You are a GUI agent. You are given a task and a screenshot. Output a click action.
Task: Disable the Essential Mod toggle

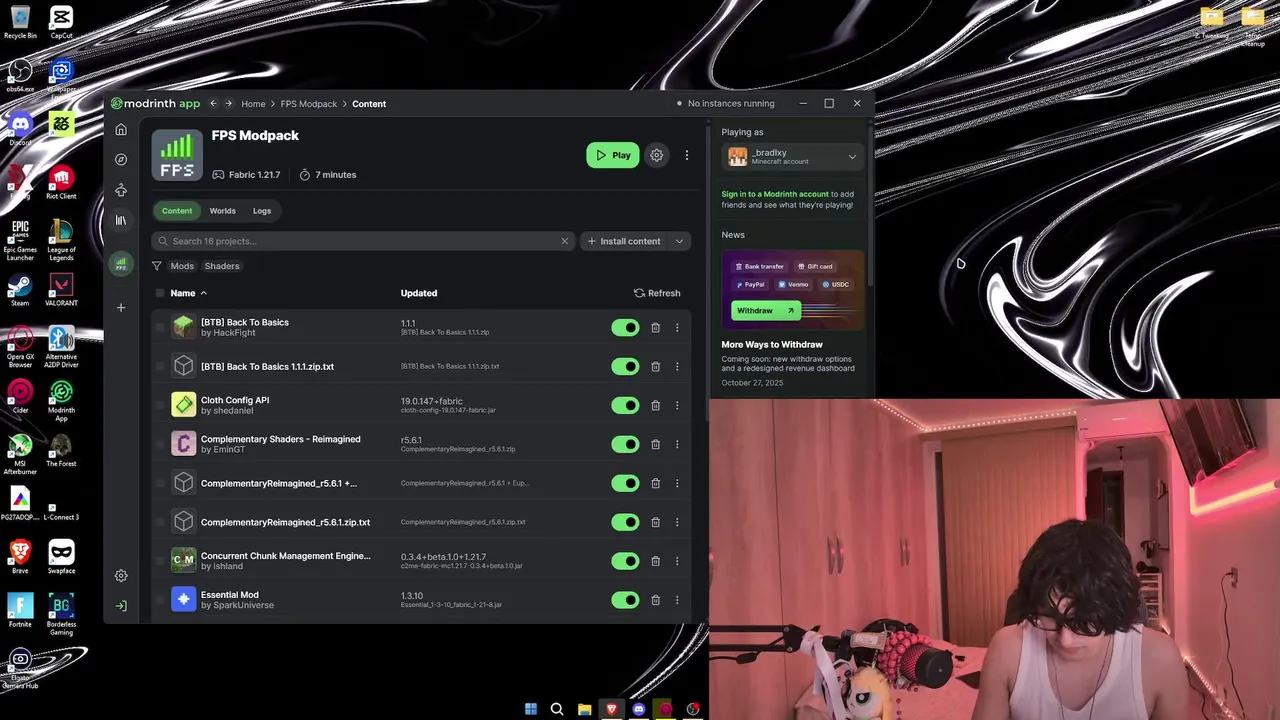(x=625, y=600)
